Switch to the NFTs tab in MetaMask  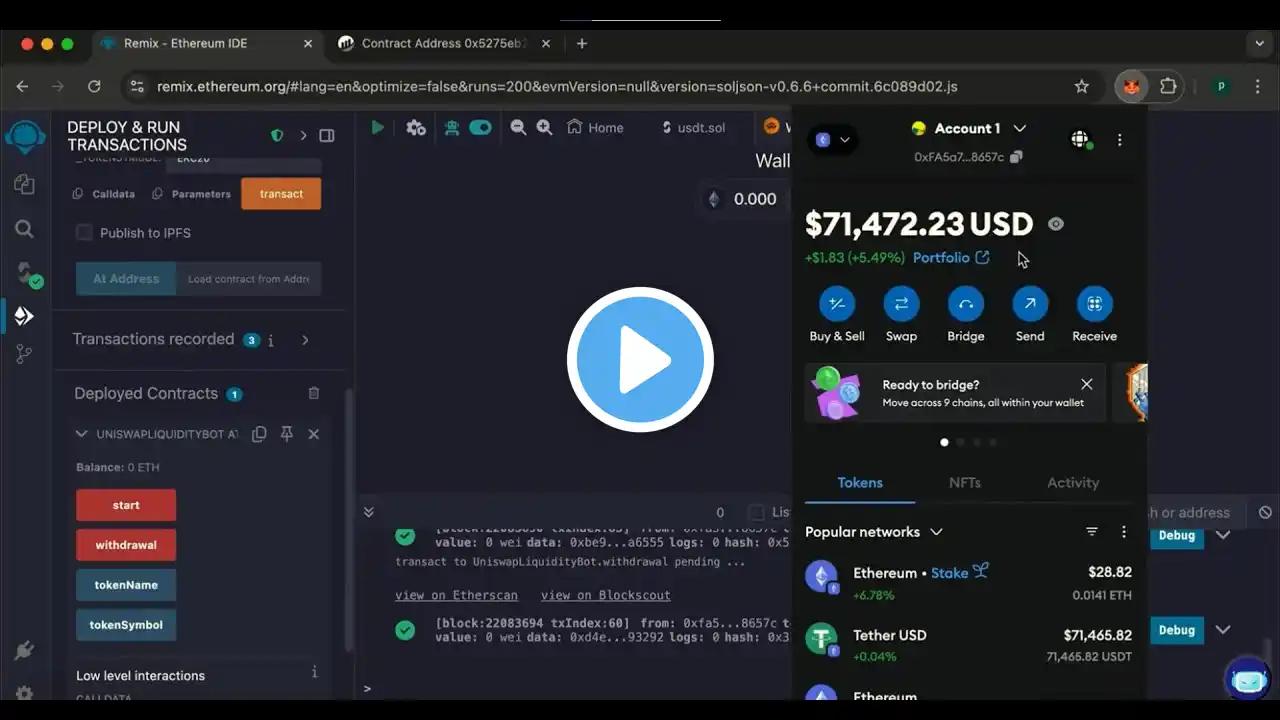[965, 482]
